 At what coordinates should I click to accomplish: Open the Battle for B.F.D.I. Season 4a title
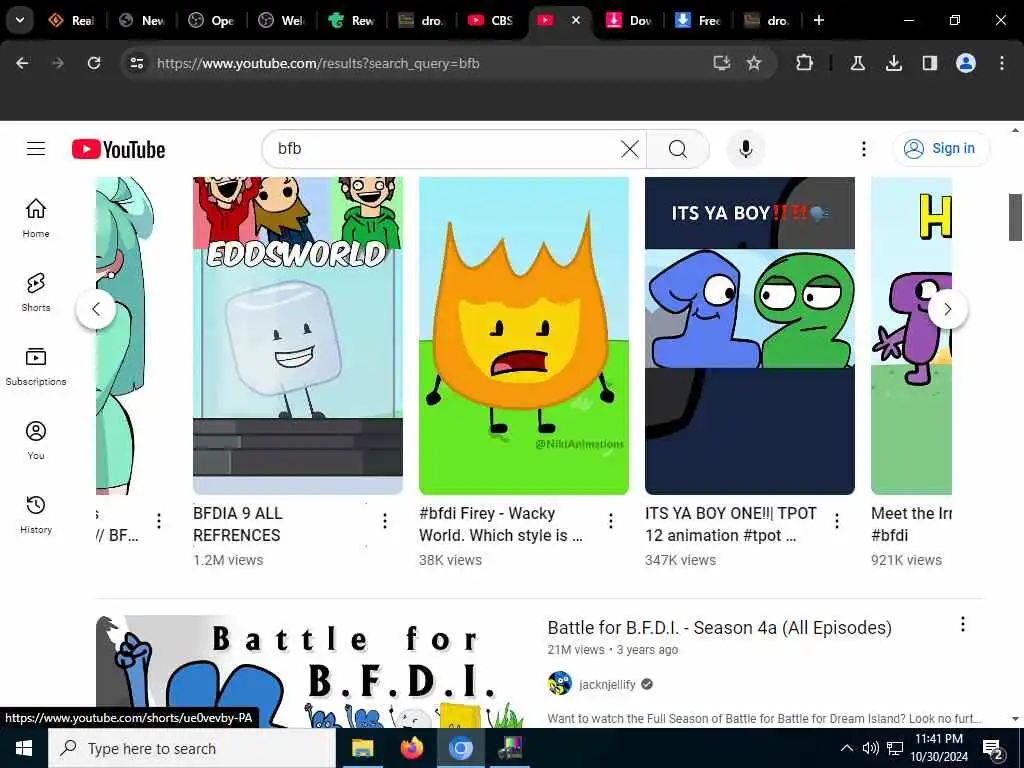pos(719,628)
